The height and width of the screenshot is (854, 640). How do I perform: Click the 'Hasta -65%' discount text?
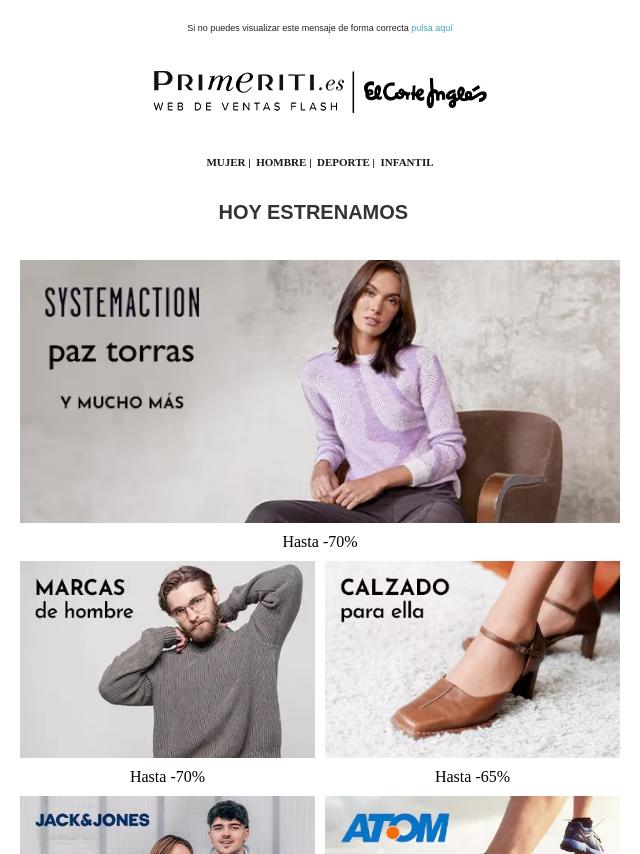point(472,777)
